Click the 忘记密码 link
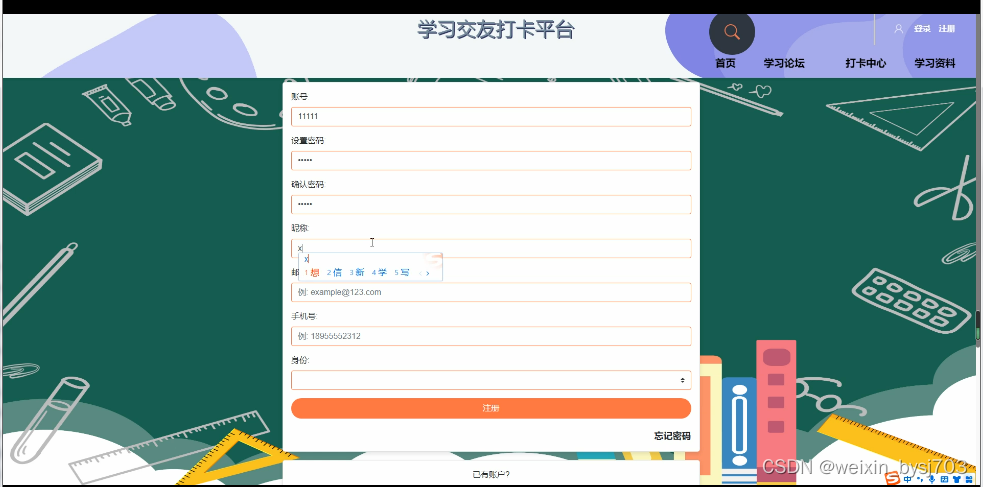 click(672, 436)
